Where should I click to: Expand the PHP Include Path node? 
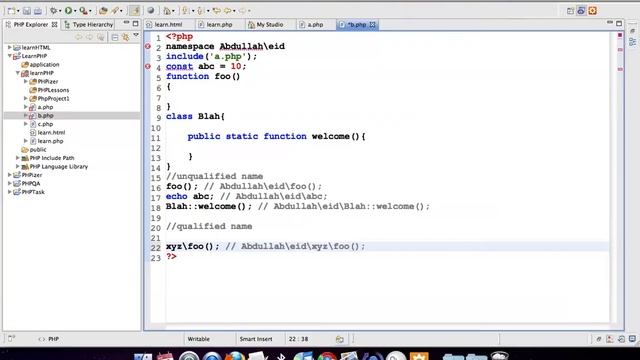[x=18, y=158]
